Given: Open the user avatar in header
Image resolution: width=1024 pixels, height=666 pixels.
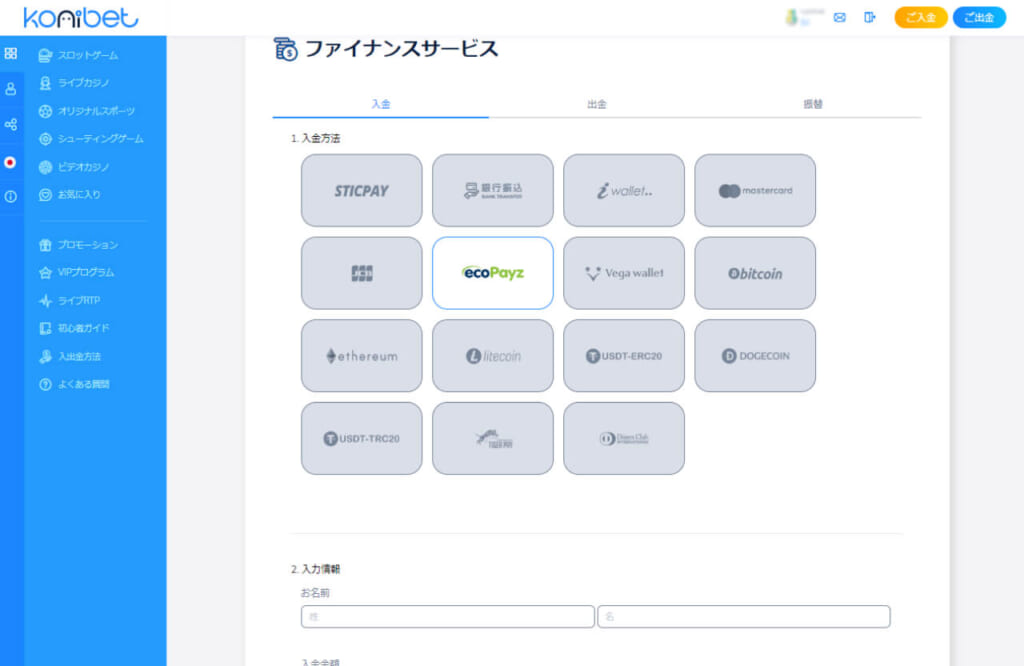Looking at the screenshot, I should tap(792, 18).
